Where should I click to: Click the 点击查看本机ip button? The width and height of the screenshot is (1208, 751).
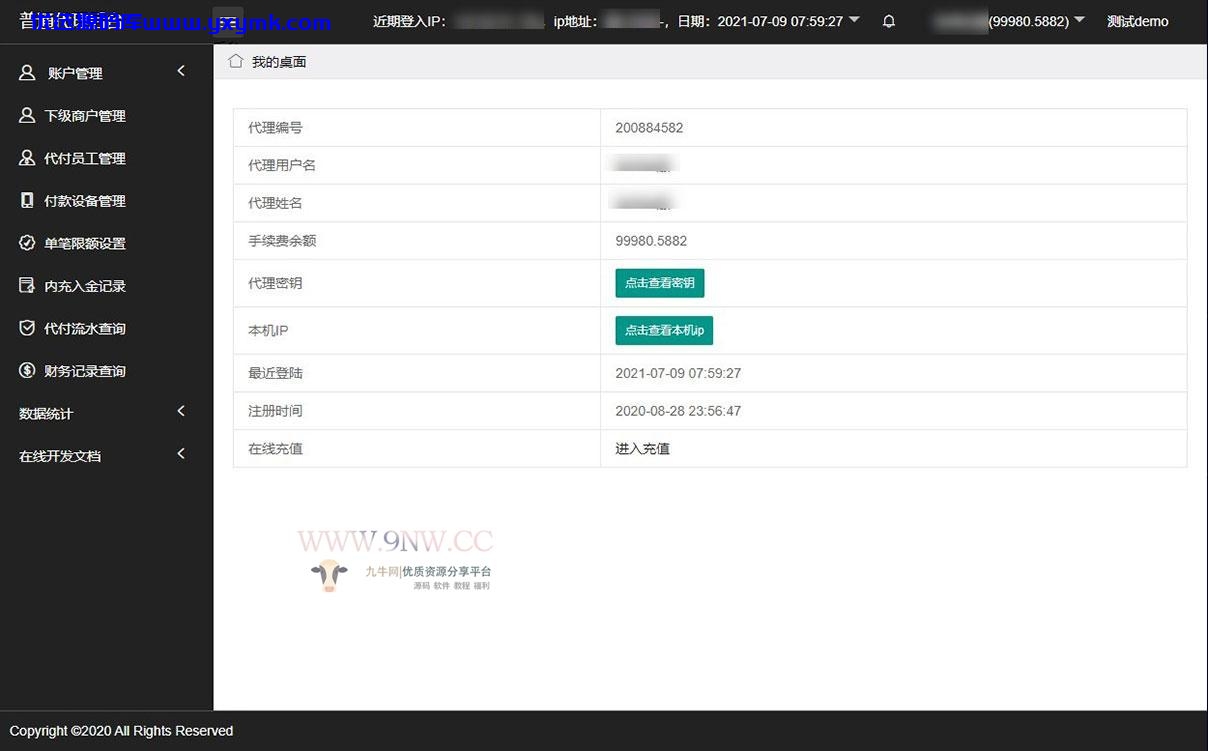664,330
